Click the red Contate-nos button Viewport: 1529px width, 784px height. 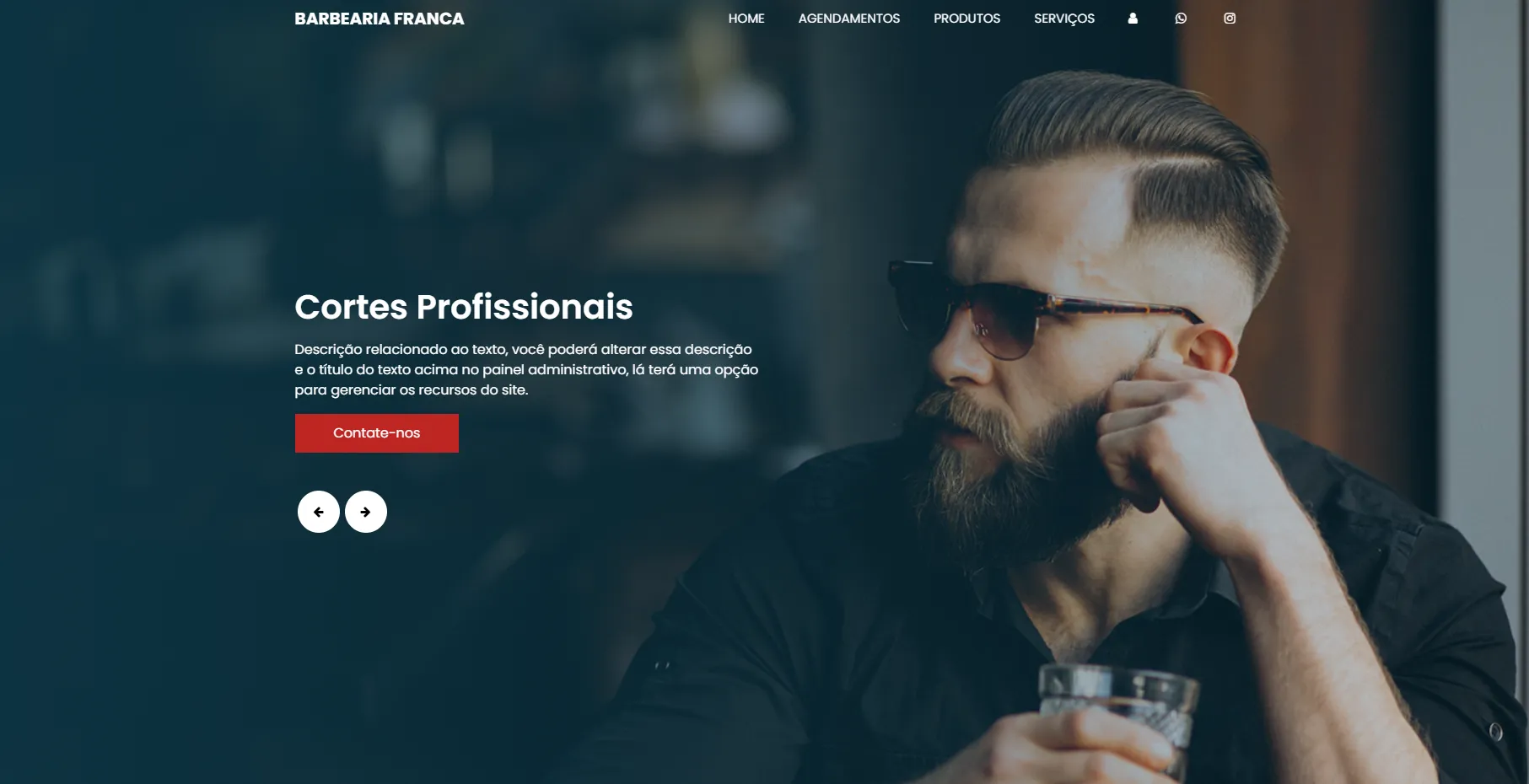[x=377, y=433]
